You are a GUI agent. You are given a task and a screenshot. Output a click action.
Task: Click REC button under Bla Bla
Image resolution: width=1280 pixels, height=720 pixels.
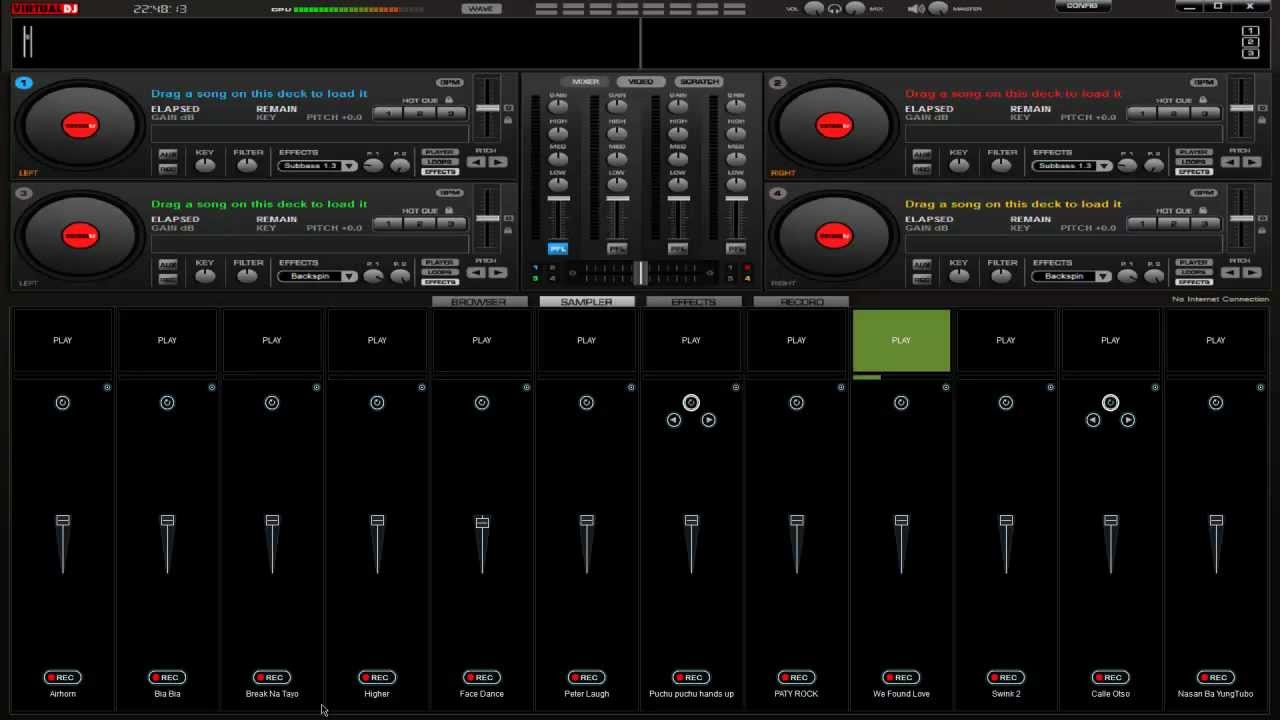click(167, 677)
